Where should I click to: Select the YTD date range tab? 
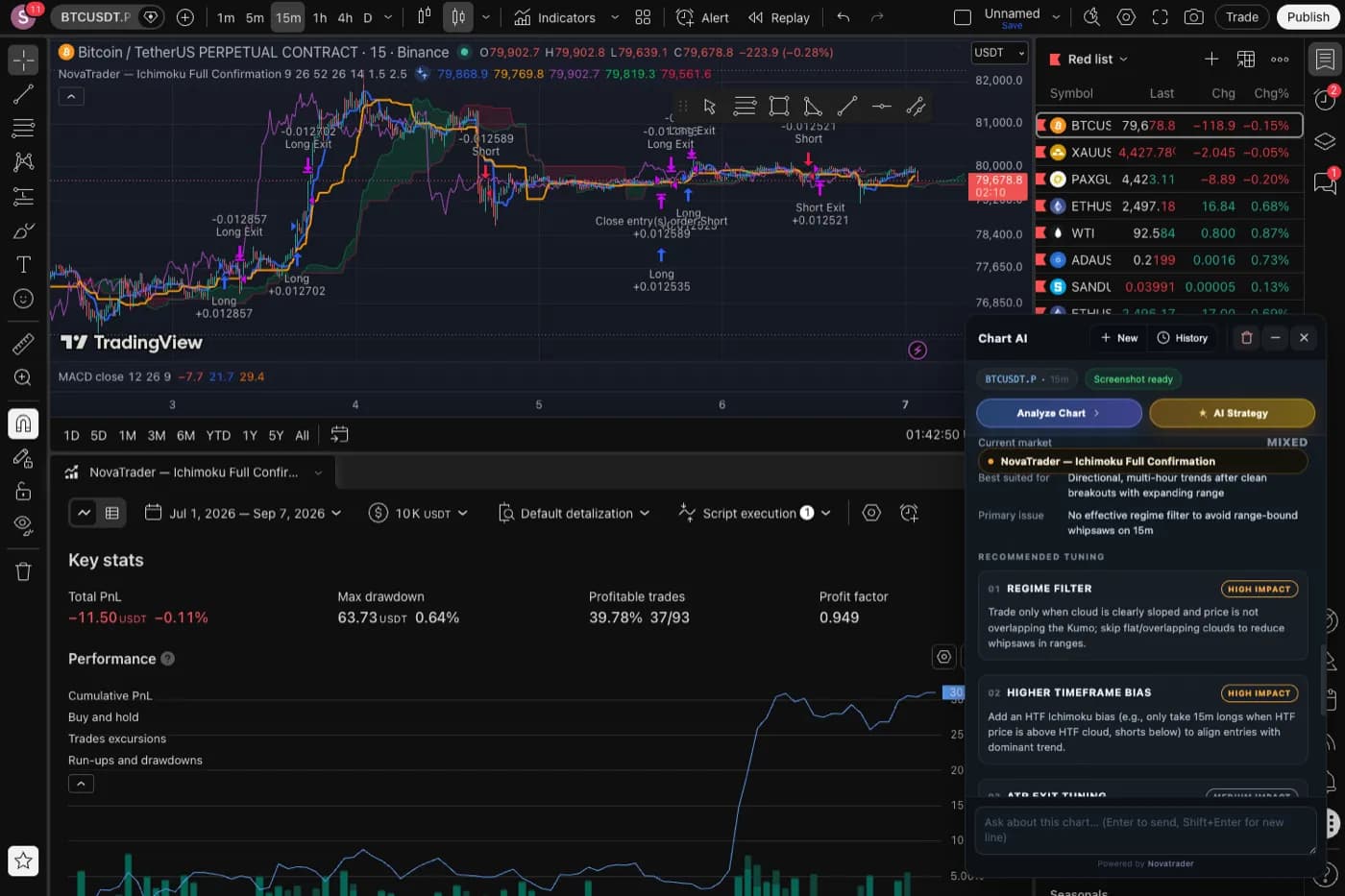(218, 435)
